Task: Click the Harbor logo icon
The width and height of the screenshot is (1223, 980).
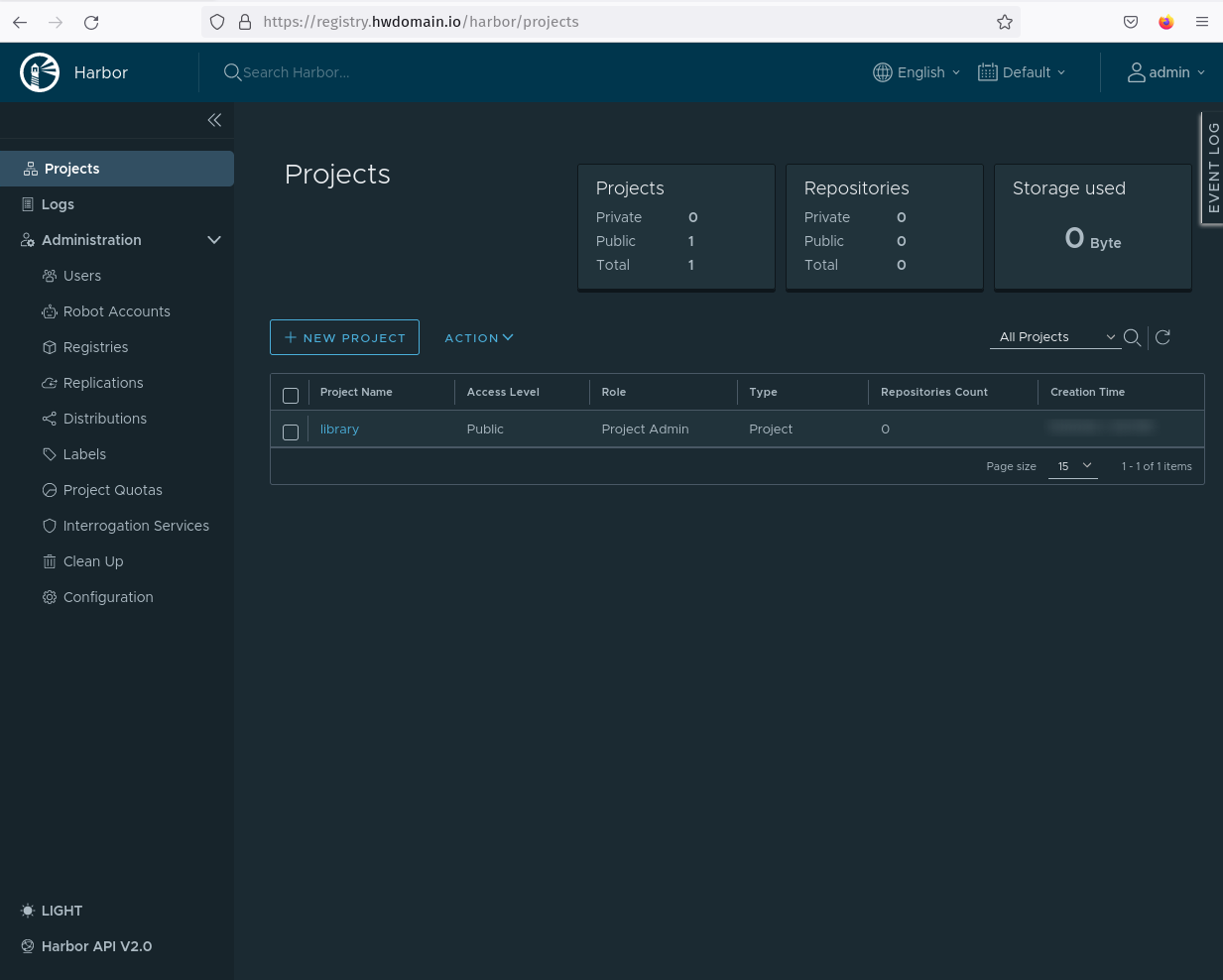Action: tap(40, 72)
